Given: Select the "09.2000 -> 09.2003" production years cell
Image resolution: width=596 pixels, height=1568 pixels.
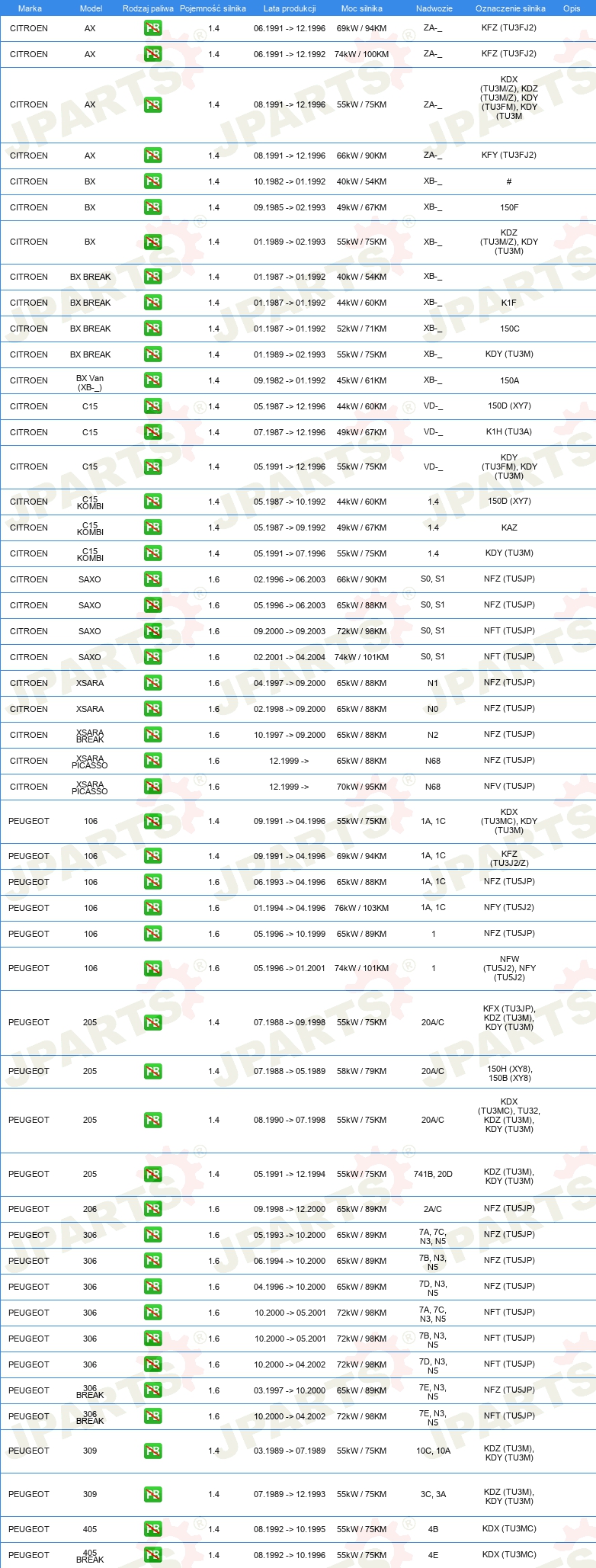Looking at the screenshot, I should pos(290,631).
